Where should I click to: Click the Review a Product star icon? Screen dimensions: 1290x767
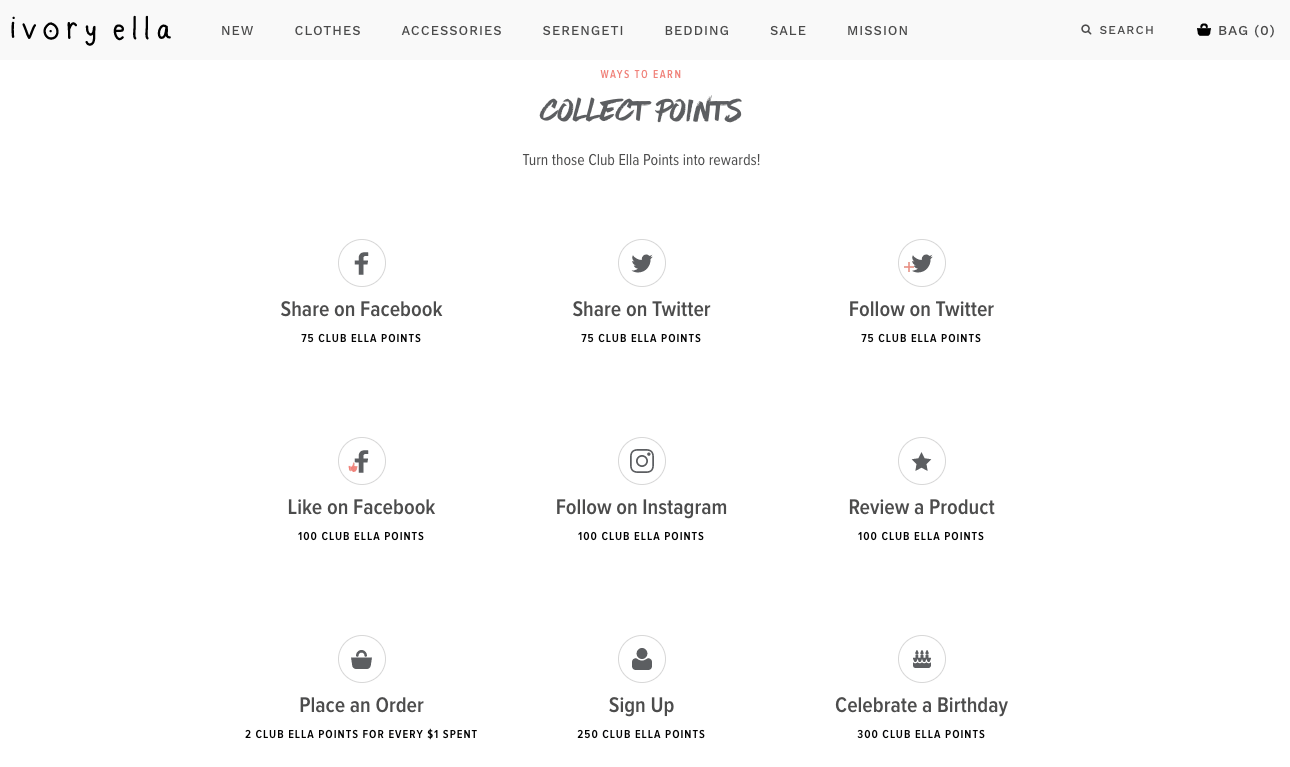921,461
